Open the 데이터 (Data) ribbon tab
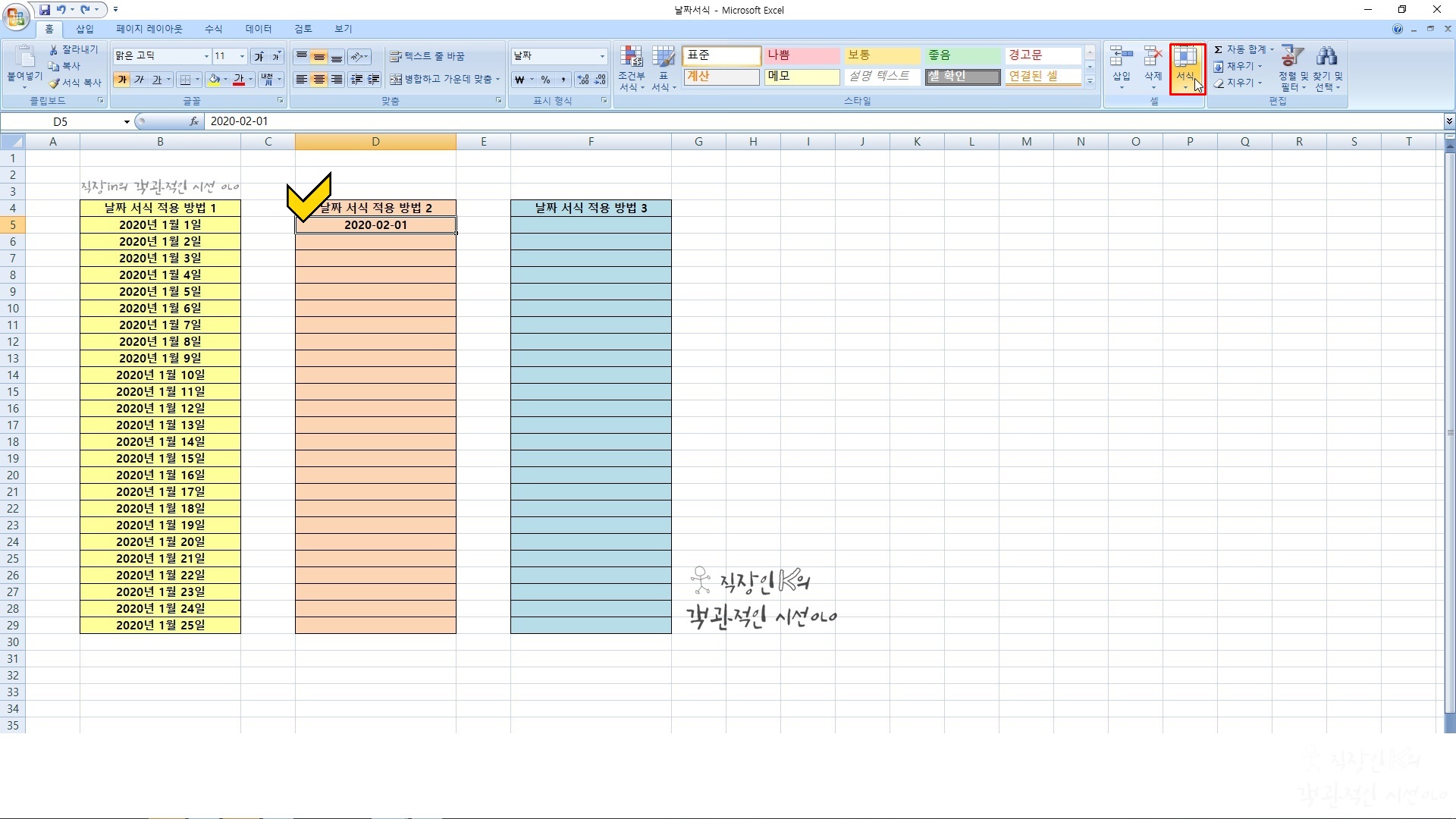The height and width of the screenshot is (819, 1456). (258, 29)
